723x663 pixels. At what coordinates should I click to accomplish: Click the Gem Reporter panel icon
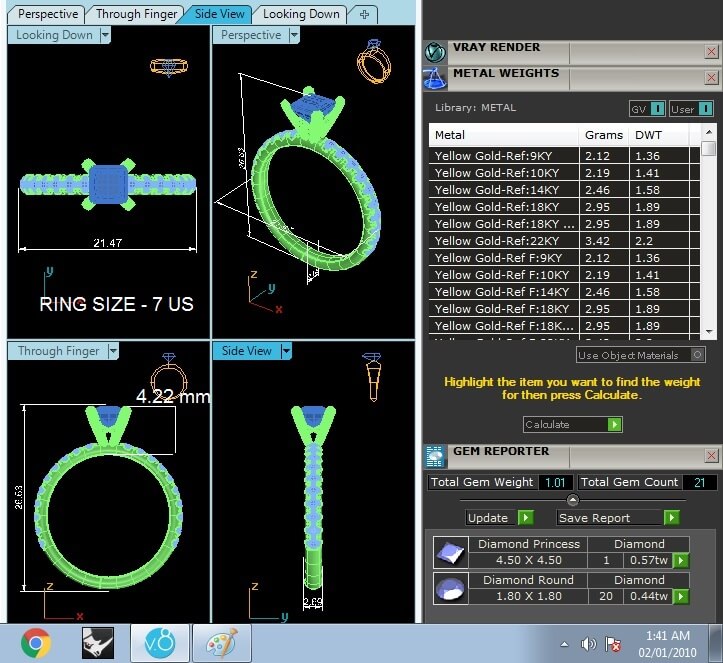click(435, 457)
